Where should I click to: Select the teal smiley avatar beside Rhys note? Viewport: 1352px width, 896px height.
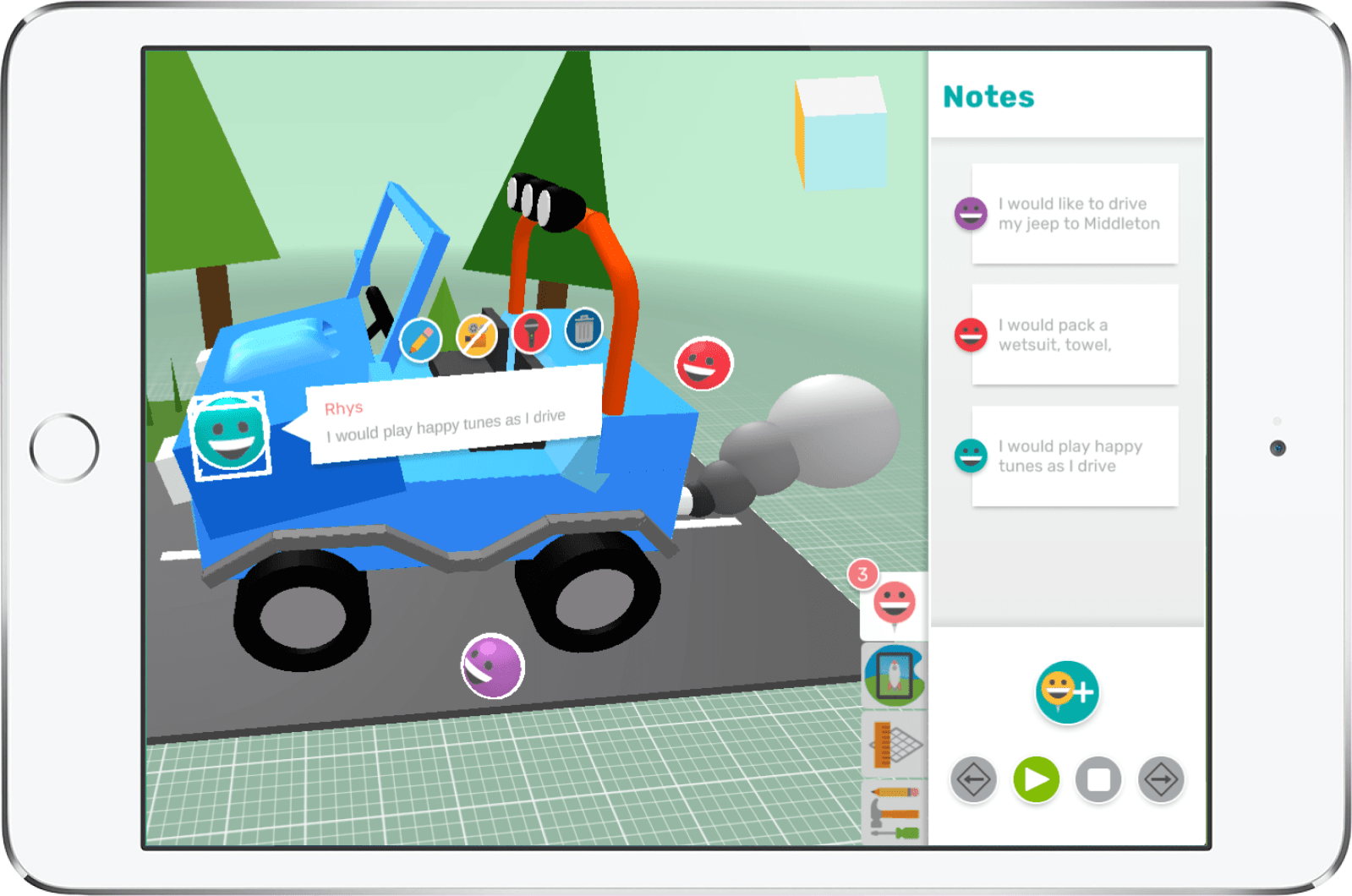tap(229, 434)
